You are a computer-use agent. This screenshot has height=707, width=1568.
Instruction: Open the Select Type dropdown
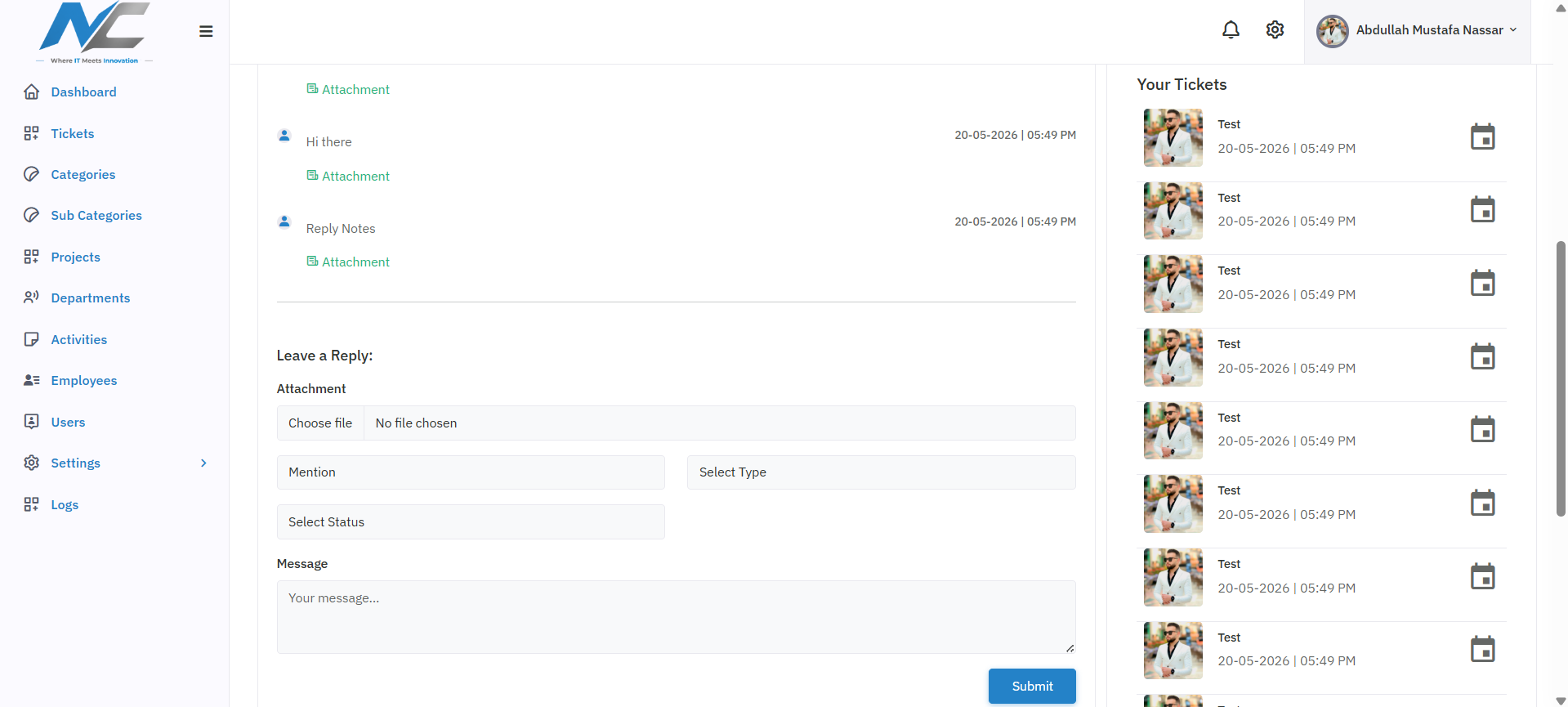(882, 472)
